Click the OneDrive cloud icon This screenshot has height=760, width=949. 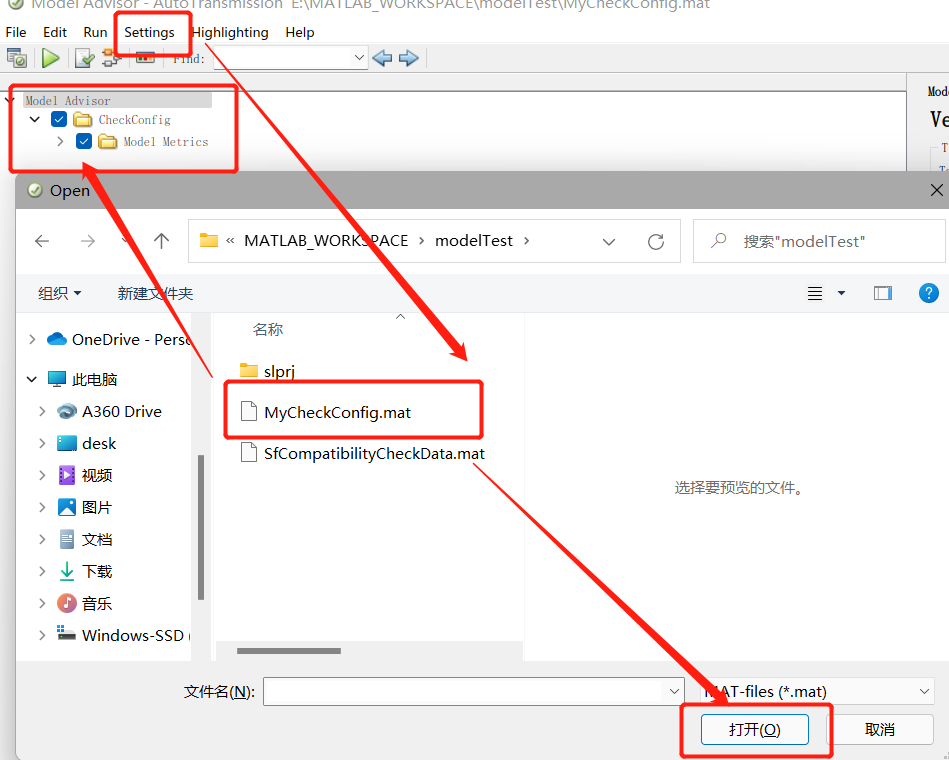57,339
